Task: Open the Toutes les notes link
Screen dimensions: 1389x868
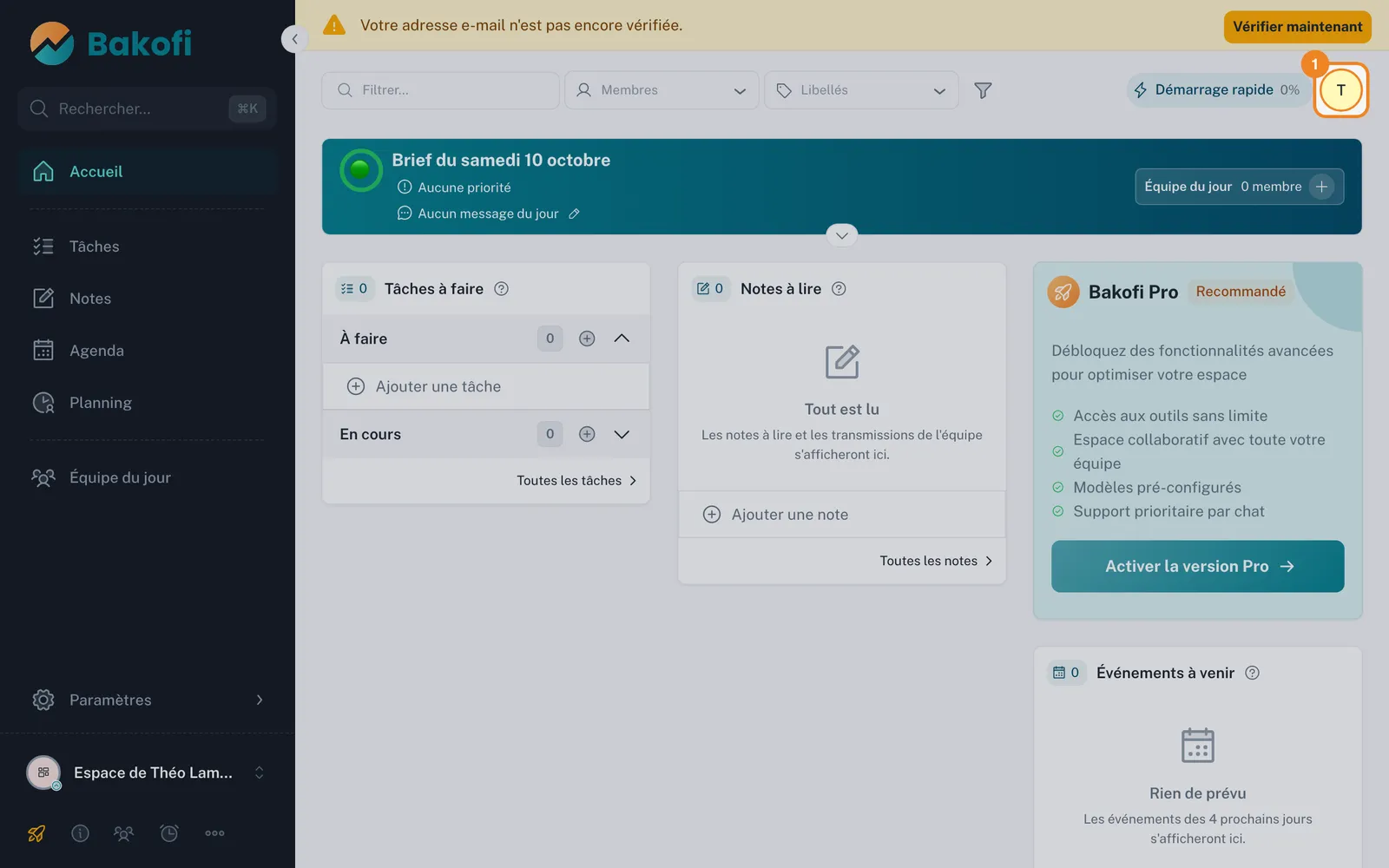Action: (936, 561)
